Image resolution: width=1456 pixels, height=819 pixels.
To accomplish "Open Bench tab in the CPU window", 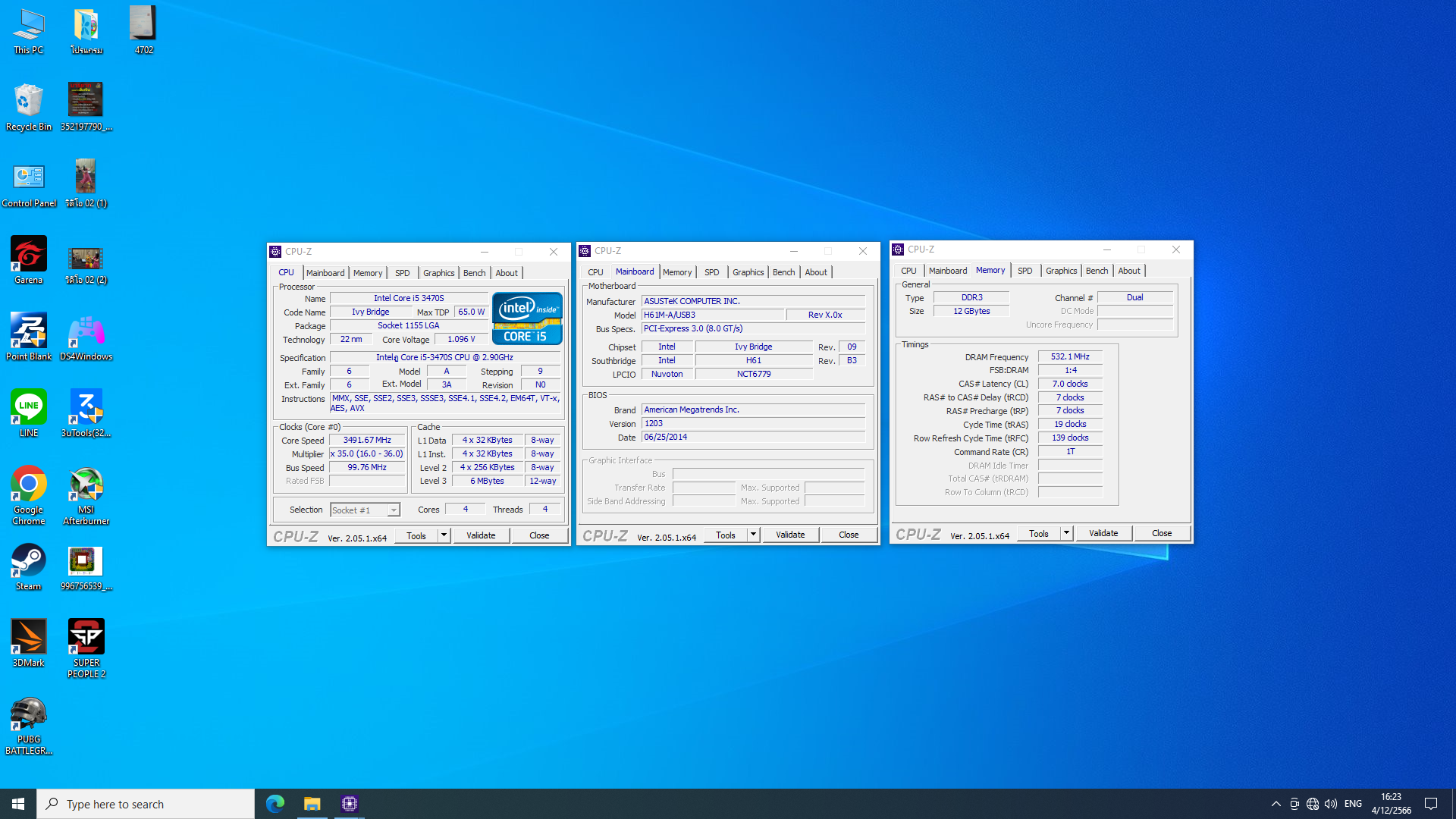I will pyautogui.click(x=474, y=273).
